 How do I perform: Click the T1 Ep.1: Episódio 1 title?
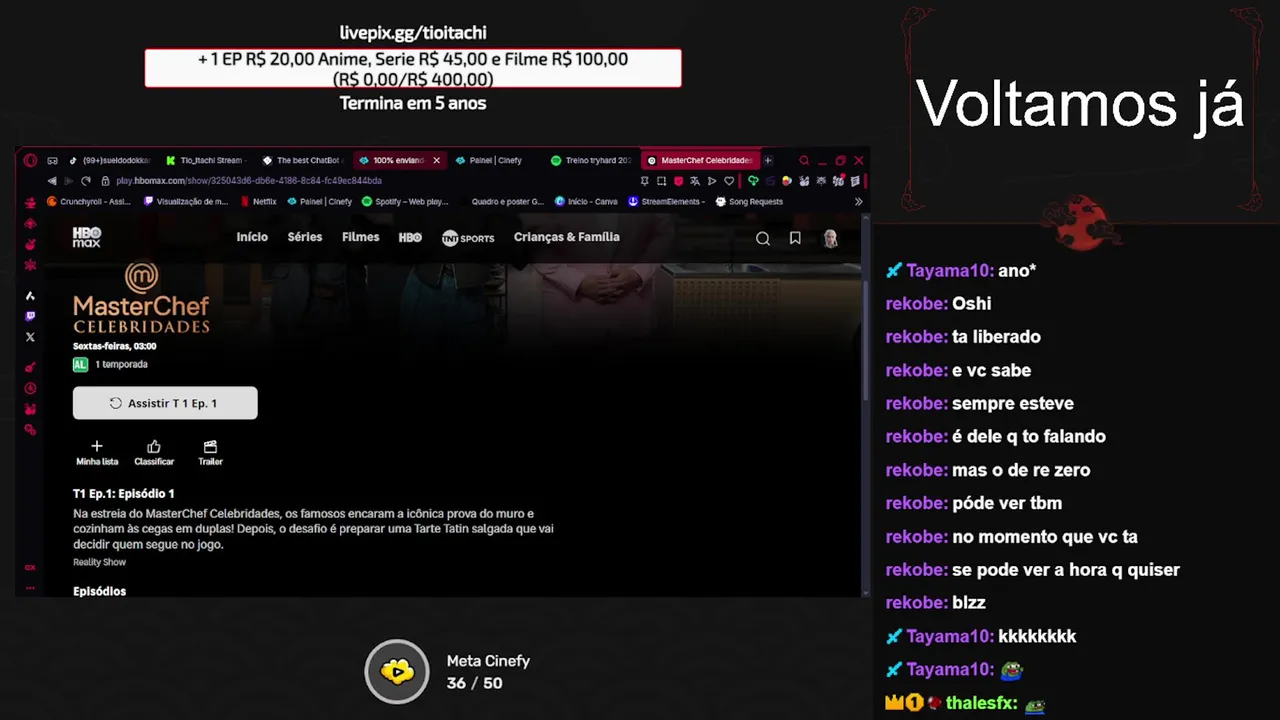click(123, 493)
